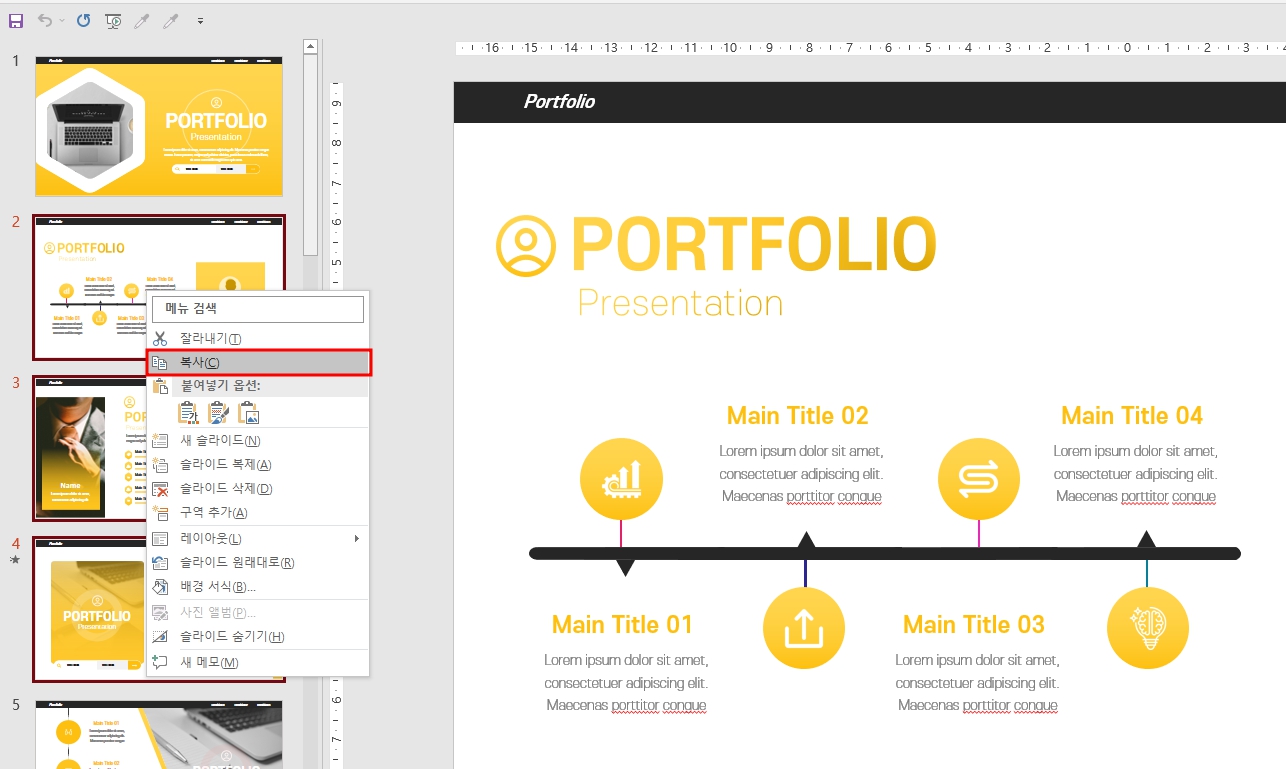Screen dimensions: 1286x769
Task: Select 슬라이드 숨기기(H) menu entry
Action: click(x=258, y=637)
